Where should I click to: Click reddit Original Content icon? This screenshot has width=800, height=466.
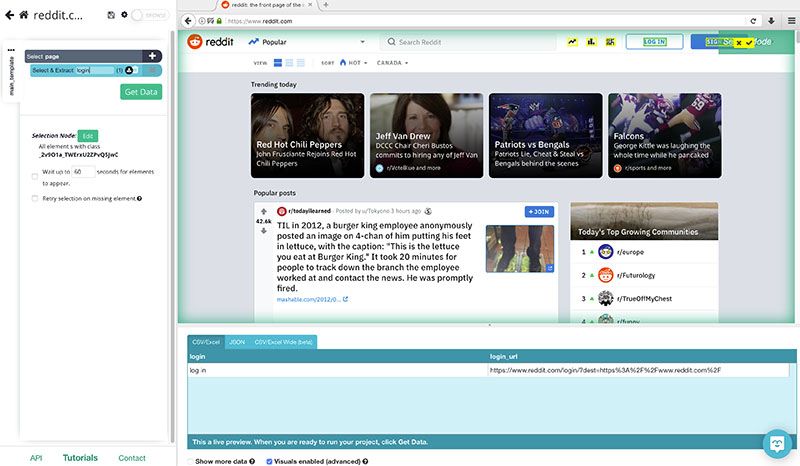(610, 42)
